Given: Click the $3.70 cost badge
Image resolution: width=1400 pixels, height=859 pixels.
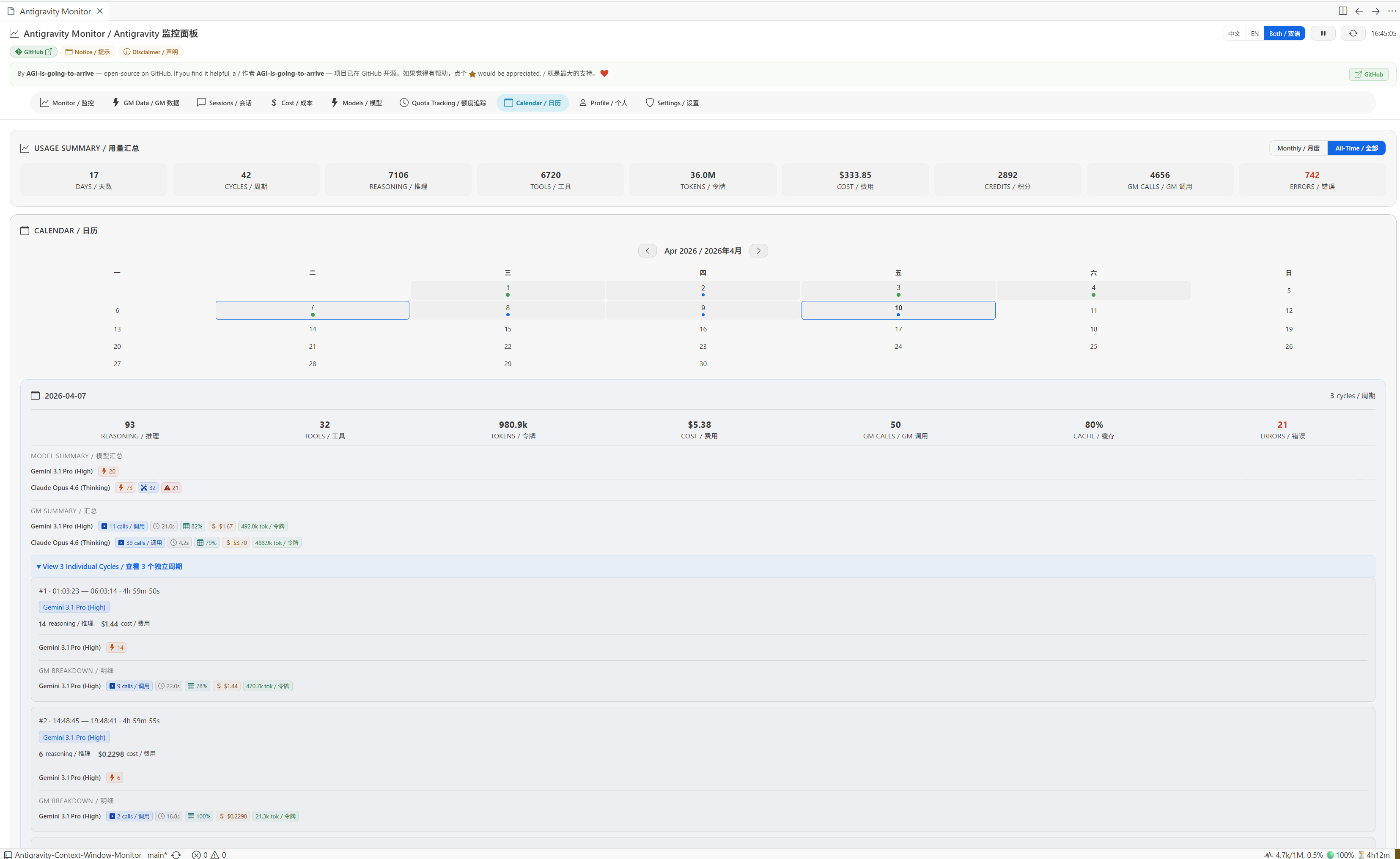Looking at the screenshot, I should click(x=236, y=542).
